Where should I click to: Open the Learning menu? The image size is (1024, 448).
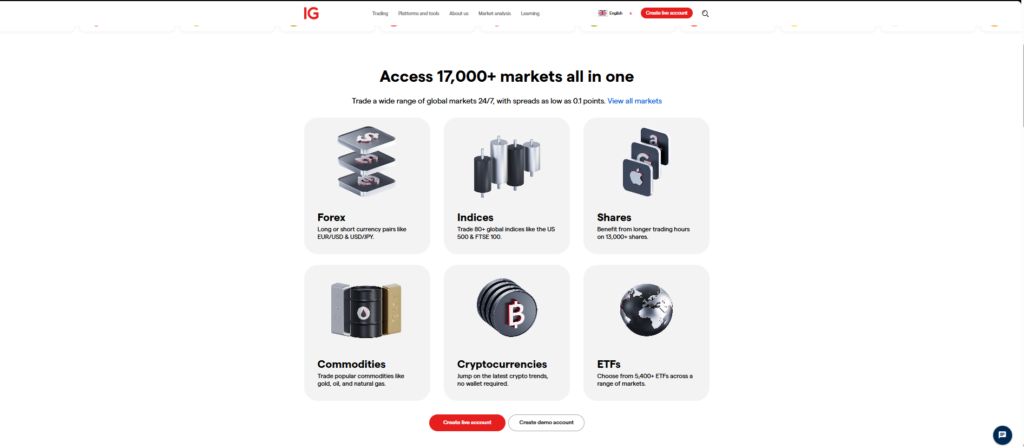pyautogui.click(x=530, y=13)
